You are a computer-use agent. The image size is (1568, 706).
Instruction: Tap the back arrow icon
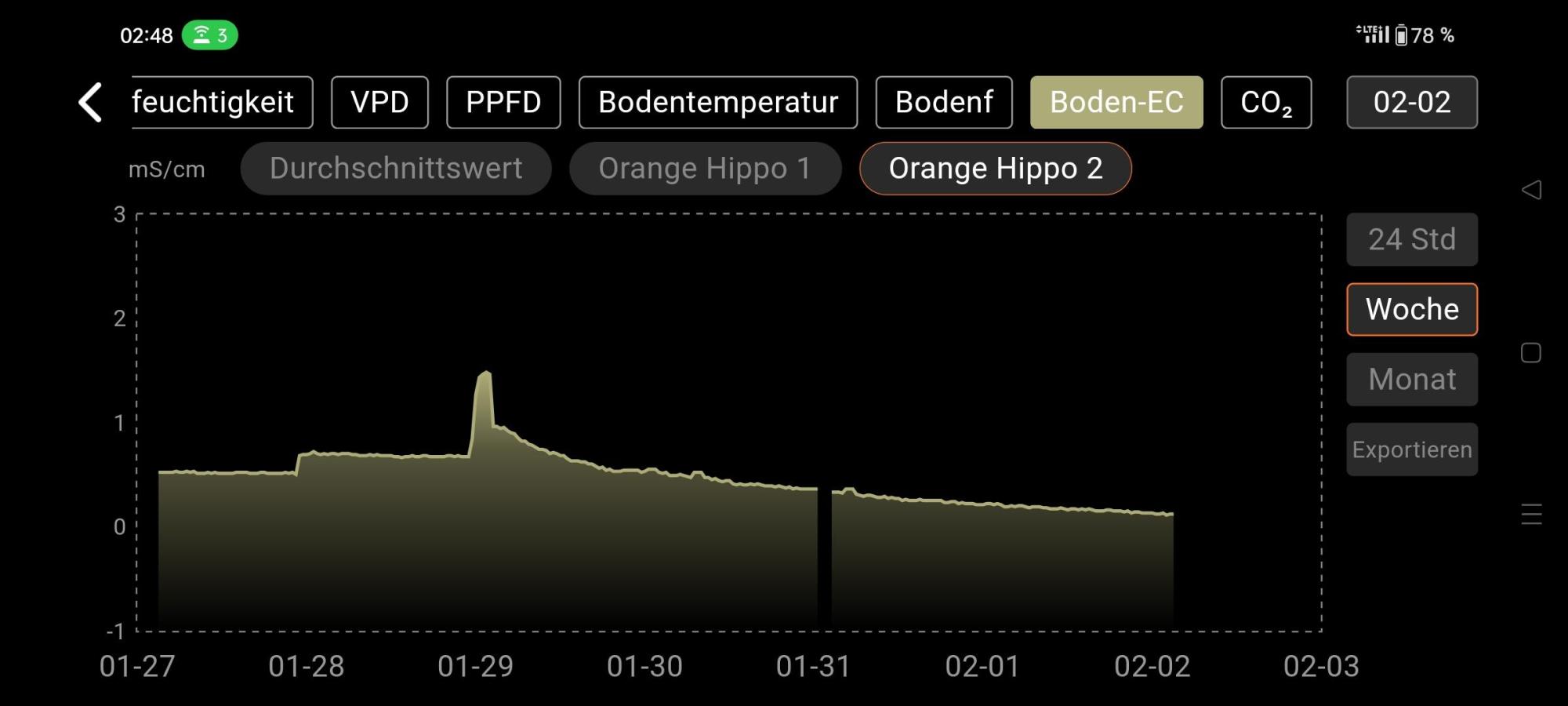91,103
